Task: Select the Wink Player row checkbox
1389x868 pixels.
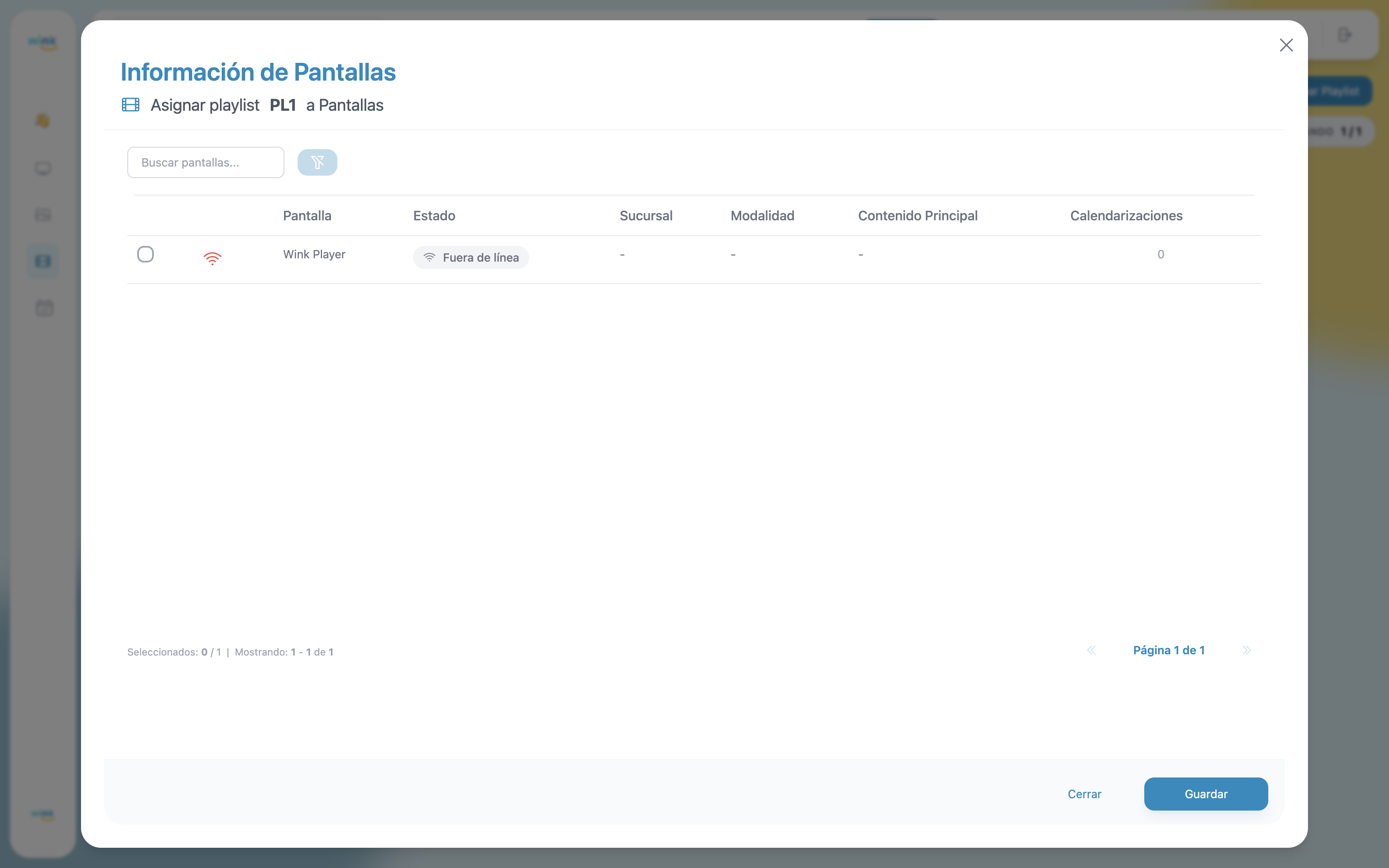Action: point(145,254)
